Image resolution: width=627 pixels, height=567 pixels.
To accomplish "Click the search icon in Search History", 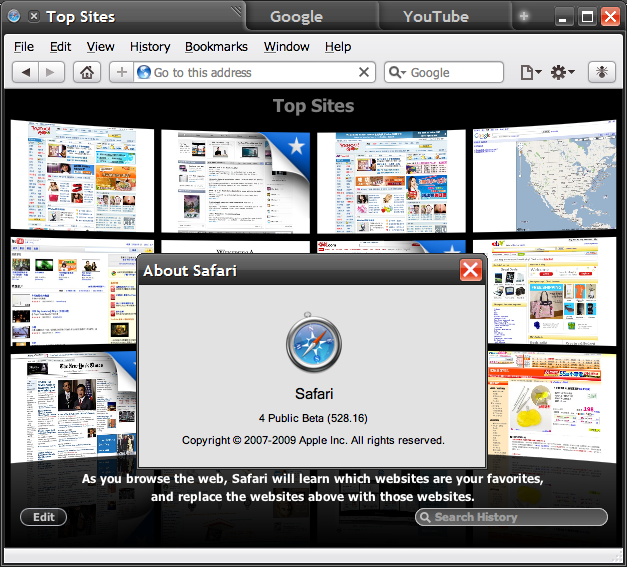I will (425, 517).
